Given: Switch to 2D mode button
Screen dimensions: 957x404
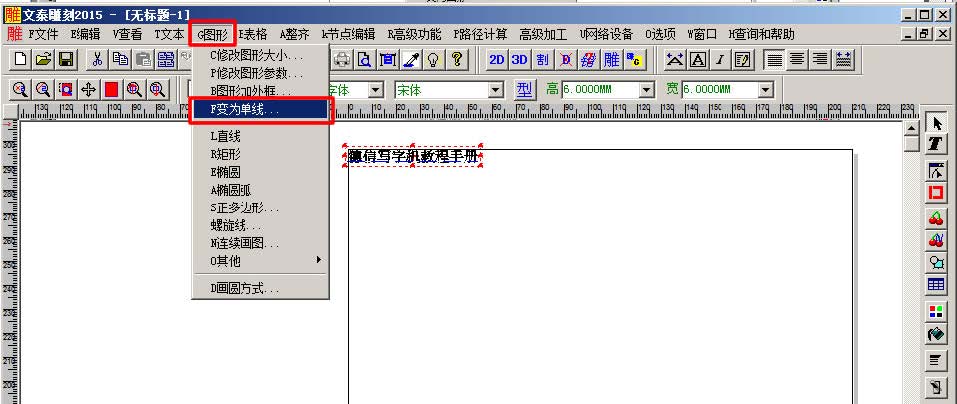Looking at the screenshot, I should (x=497, y=59).
